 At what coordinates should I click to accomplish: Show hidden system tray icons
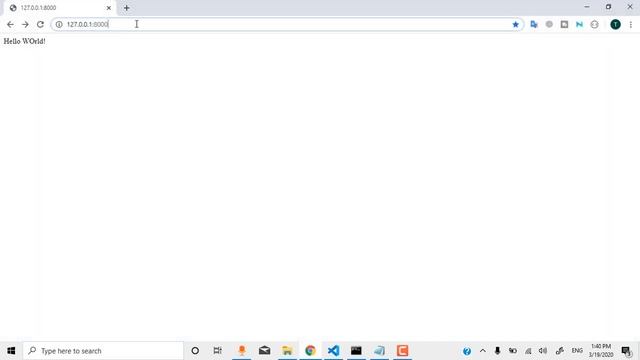tap(482, 351)
